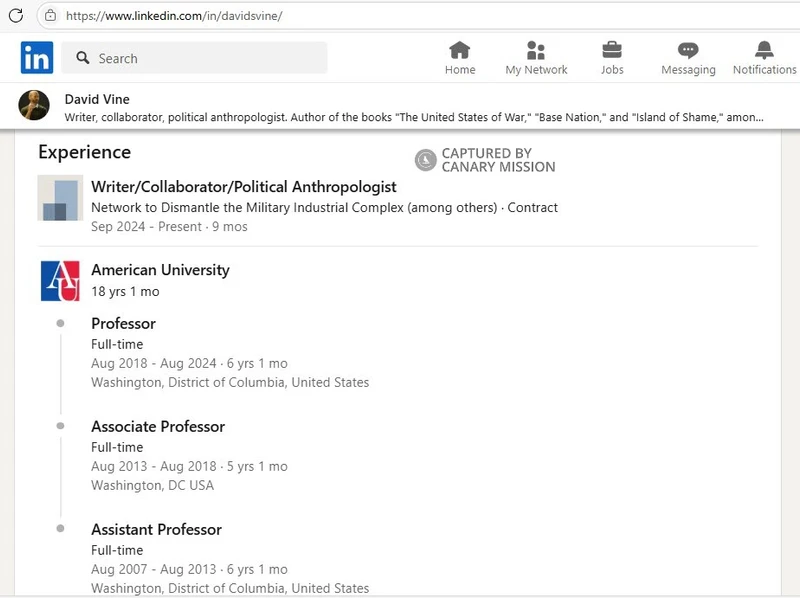Click the Experience section heading

(85, 152)
